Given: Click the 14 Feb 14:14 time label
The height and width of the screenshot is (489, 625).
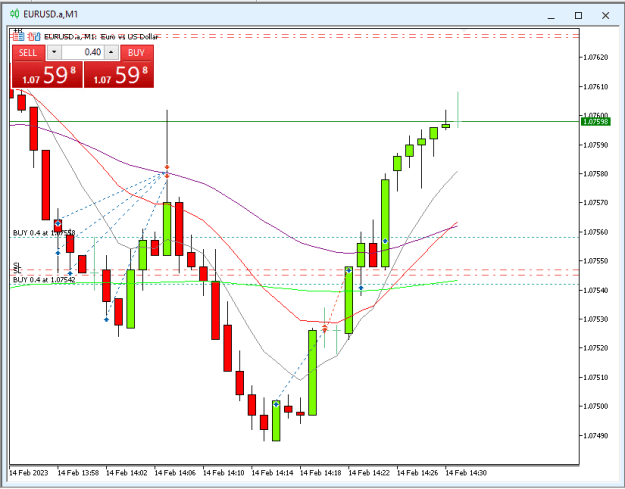Looking at the screenshot, I should tap(272, 473).
